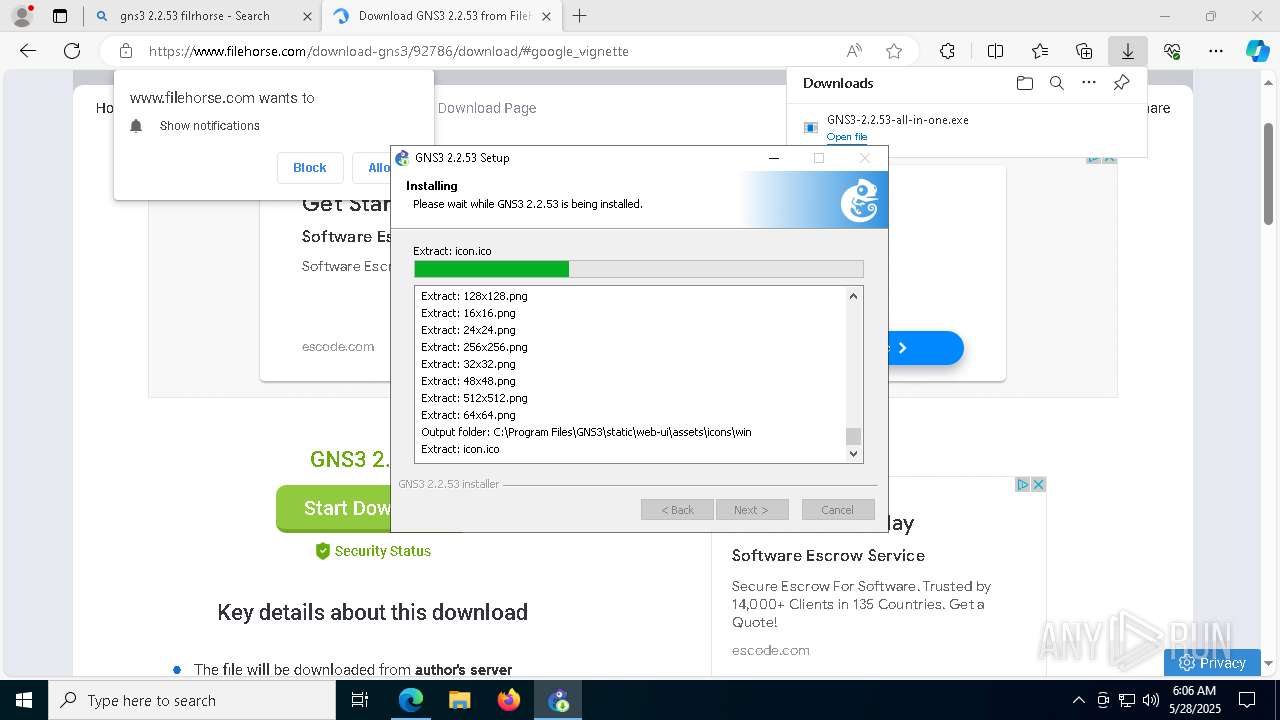The image size is (1280, 720).
Task: Show hidden tray icons chevron
Action: pyautogui.click(x=1078, y=700)
